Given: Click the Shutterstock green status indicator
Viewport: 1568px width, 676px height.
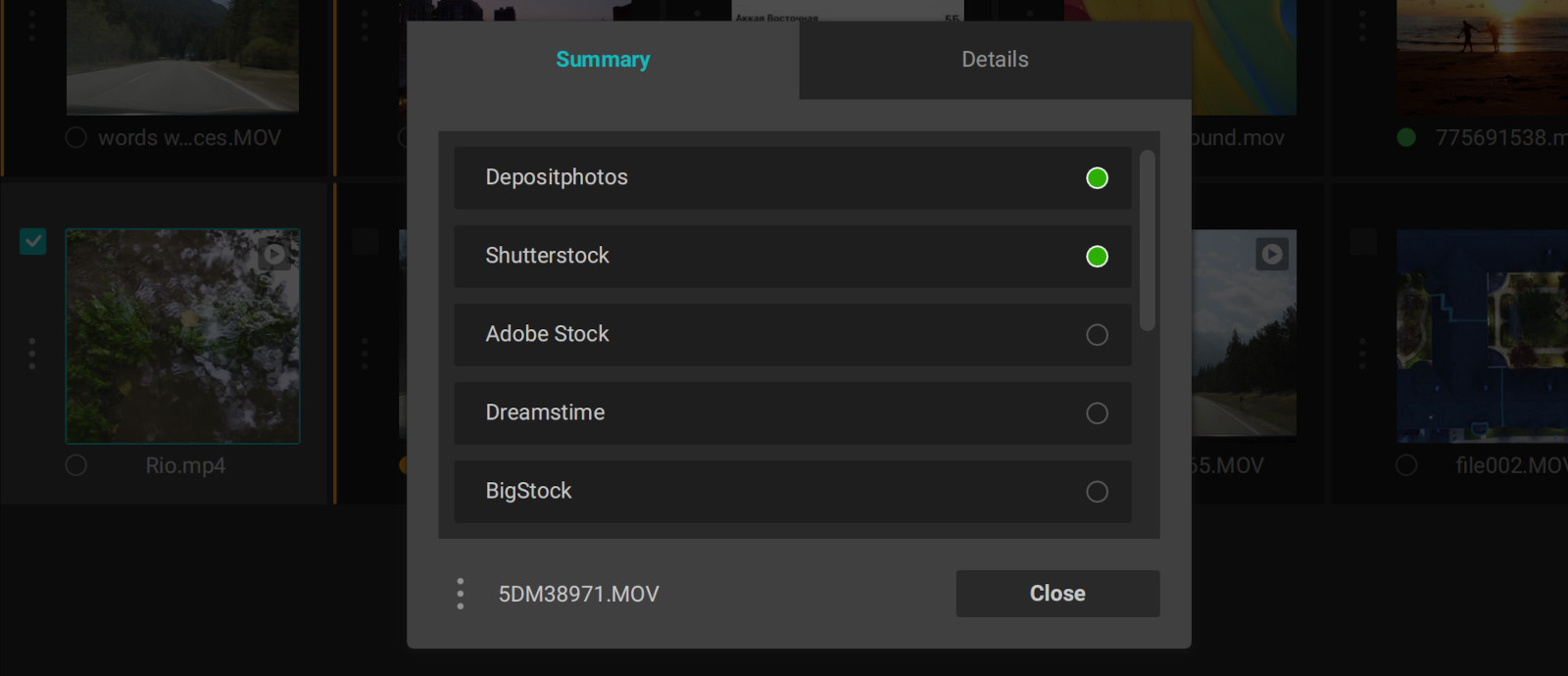Looking at the screenshot, I should (x=1097, y=257).
